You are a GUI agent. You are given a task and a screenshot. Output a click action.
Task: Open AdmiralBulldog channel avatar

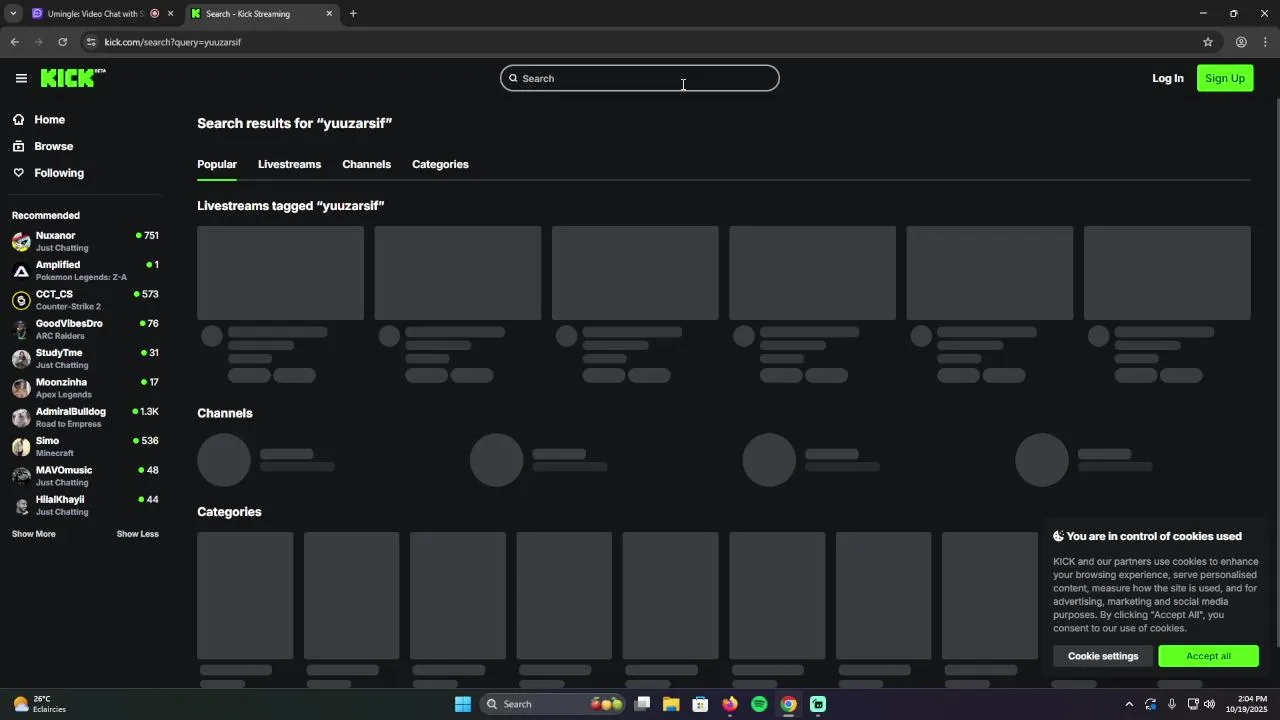[x=21, y=418]
